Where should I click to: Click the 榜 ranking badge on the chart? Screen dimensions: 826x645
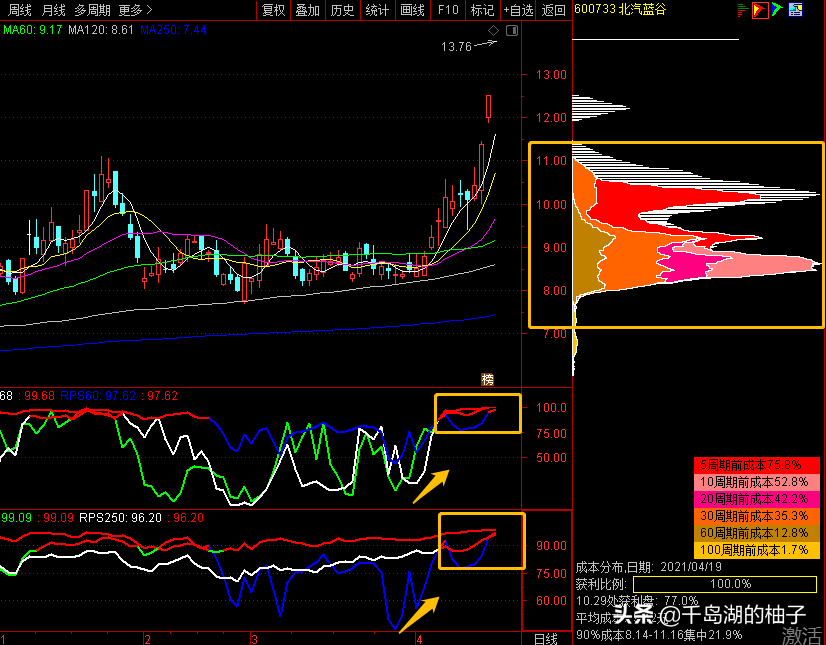click(x=487, y=379)
